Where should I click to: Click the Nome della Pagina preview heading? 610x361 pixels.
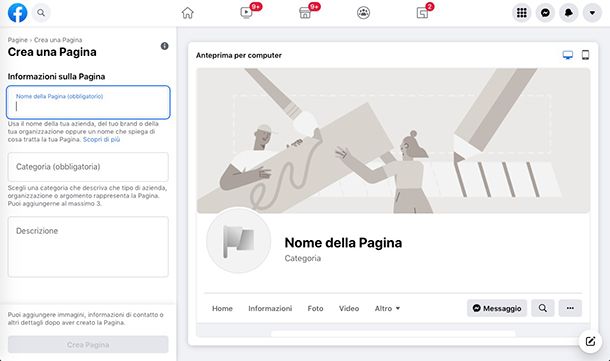point(343,242)
